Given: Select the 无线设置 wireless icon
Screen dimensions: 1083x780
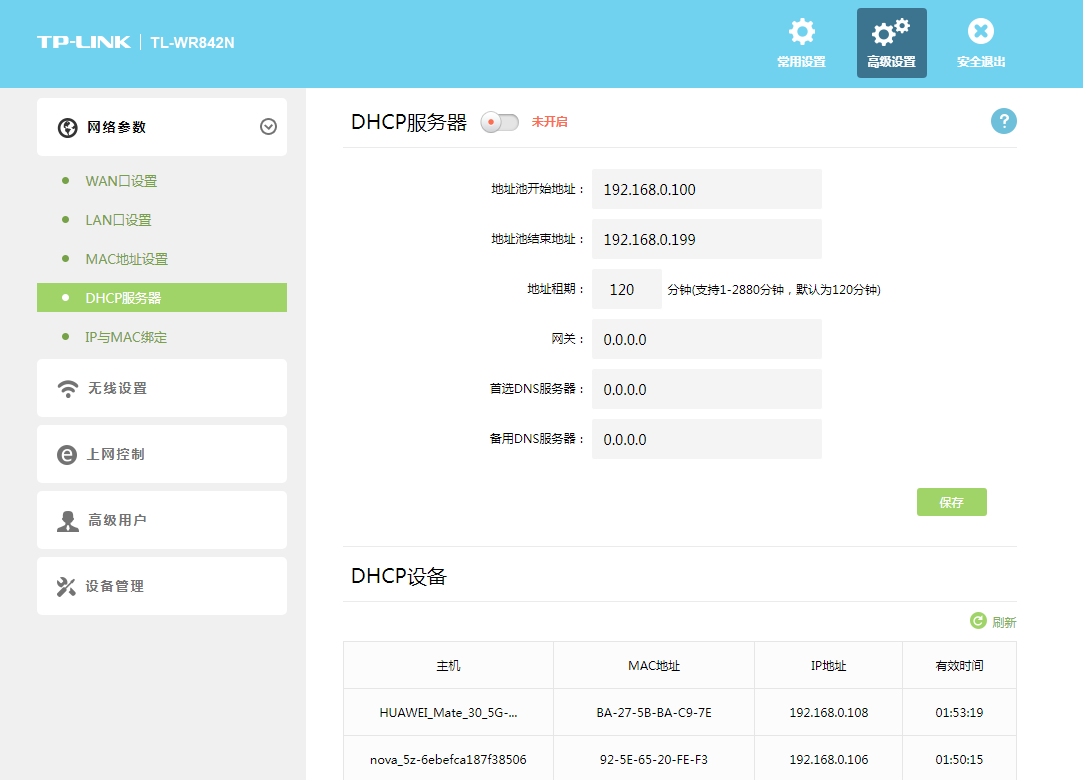Looking at the screenshot, I should [x=67, y=388].
